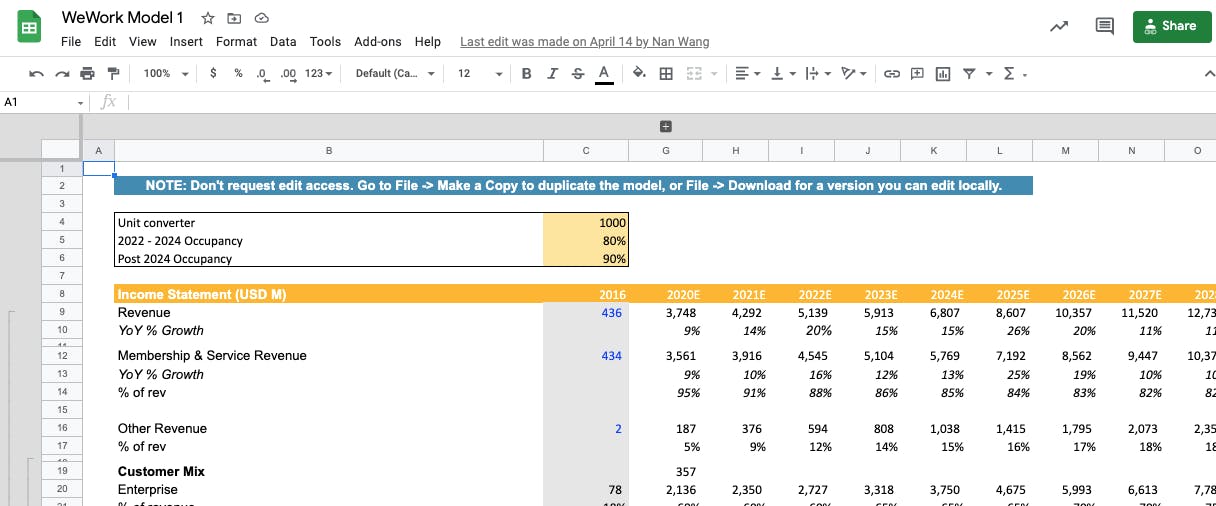Select the 2016 Revenue cell 436
1216x506 pixels.
click(x=586, y=312)
